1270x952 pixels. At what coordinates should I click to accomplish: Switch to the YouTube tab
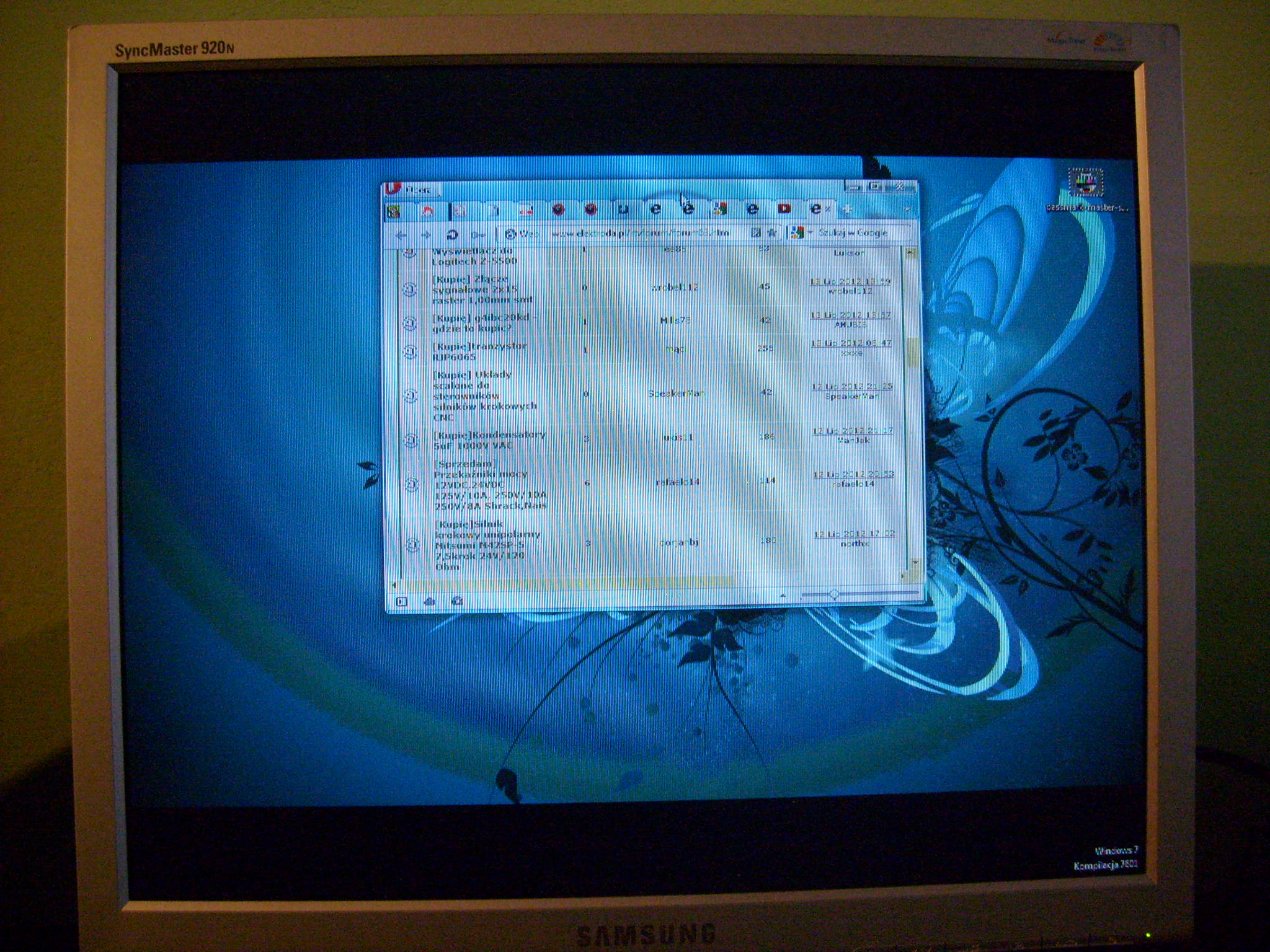[784, 209]
